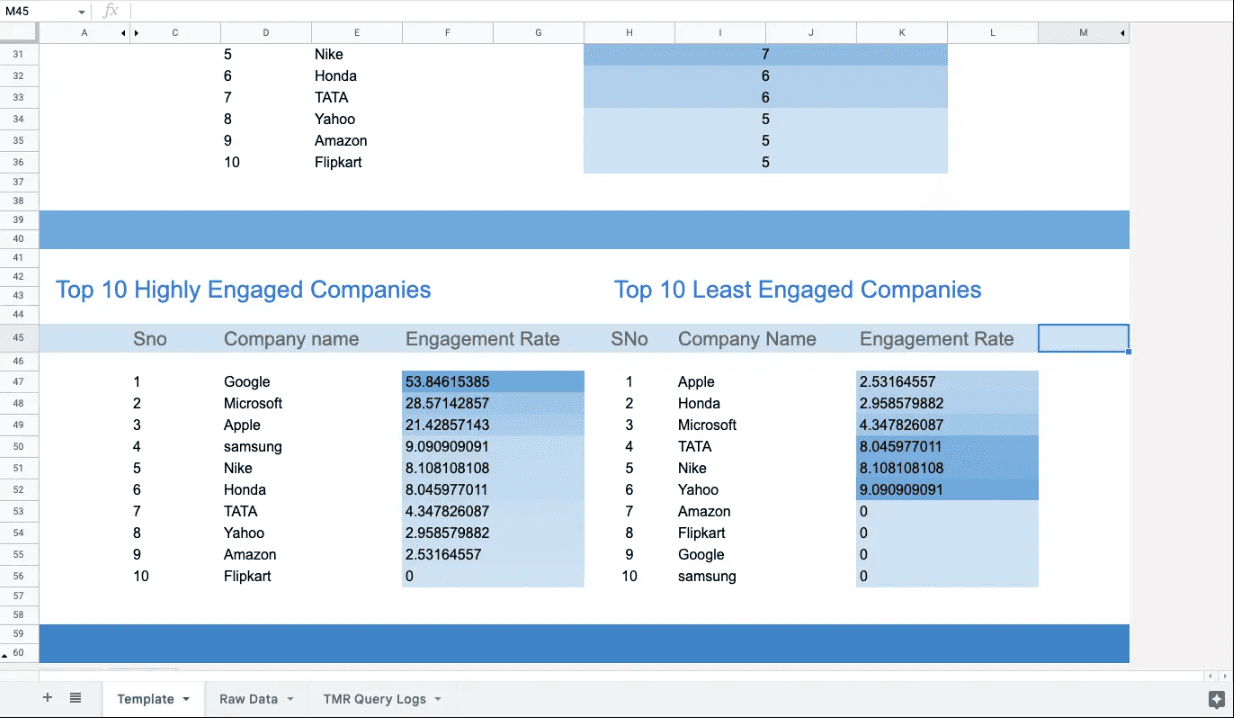Add a new sheet with the plus icon
Image resolution: width=1234 pixels, height=718 pixels.
click(x=47, y=698)
